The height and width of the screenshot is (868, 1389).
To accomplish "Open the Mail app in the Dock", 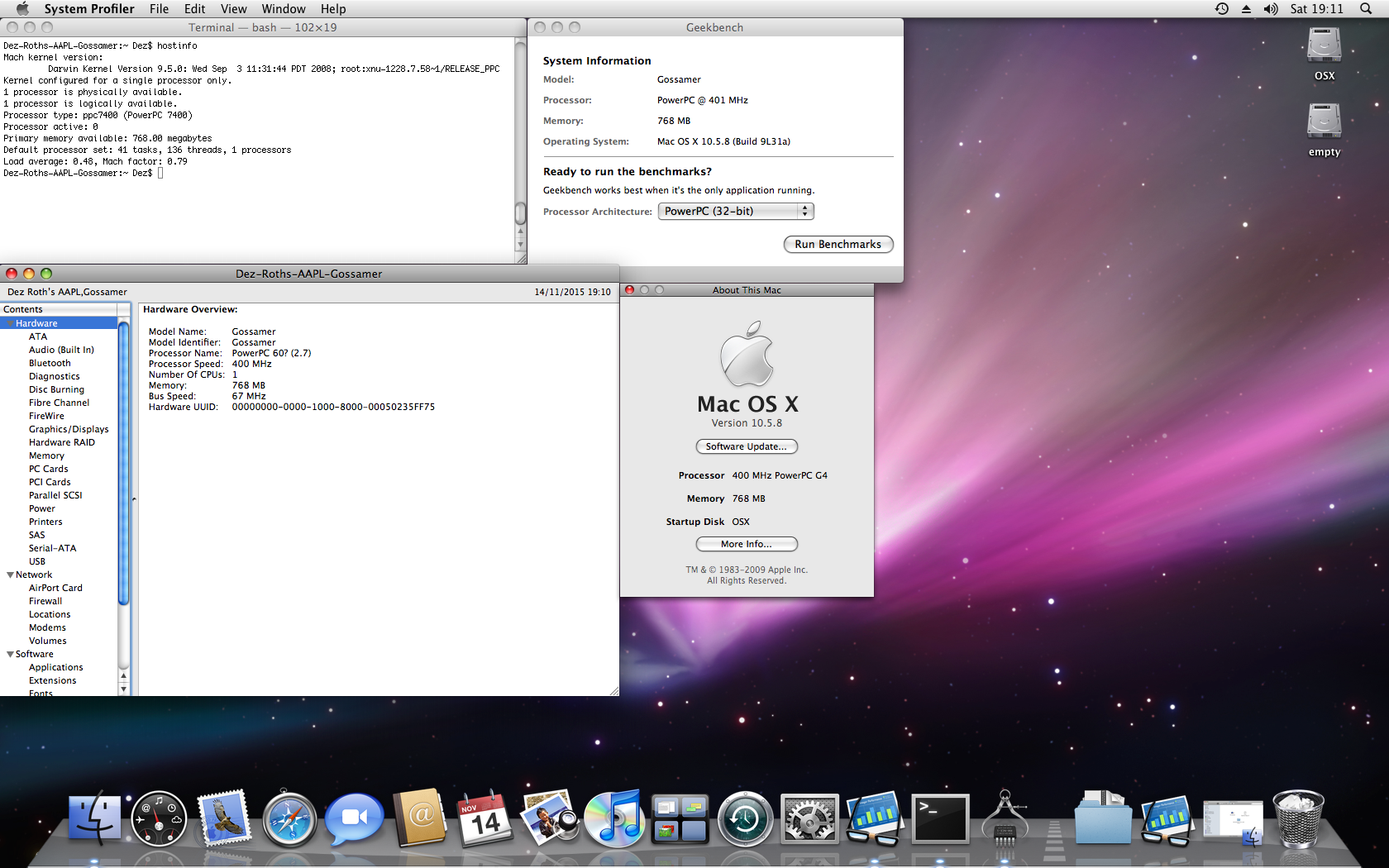I will [224, 818].
